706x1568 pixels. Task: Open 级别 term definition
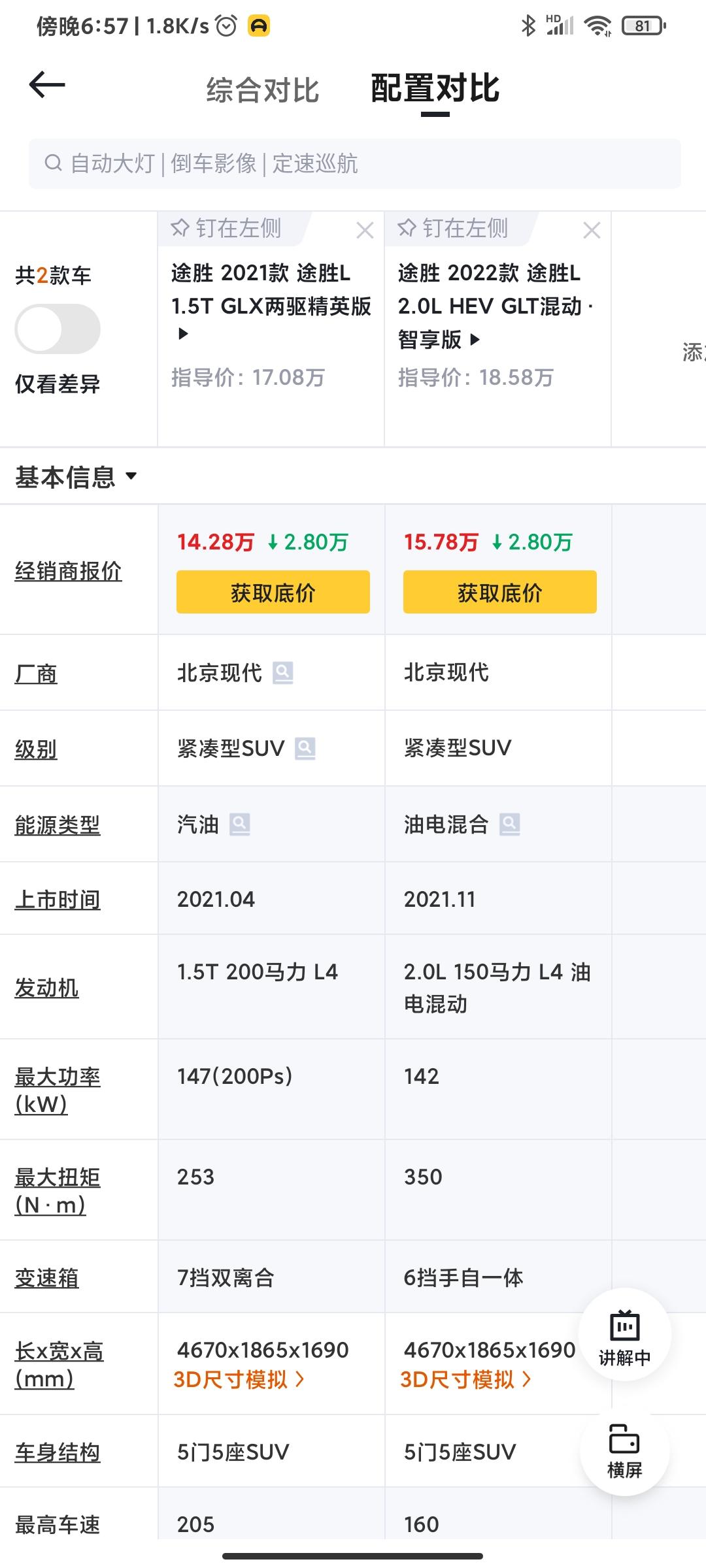(x=36, y=749)
